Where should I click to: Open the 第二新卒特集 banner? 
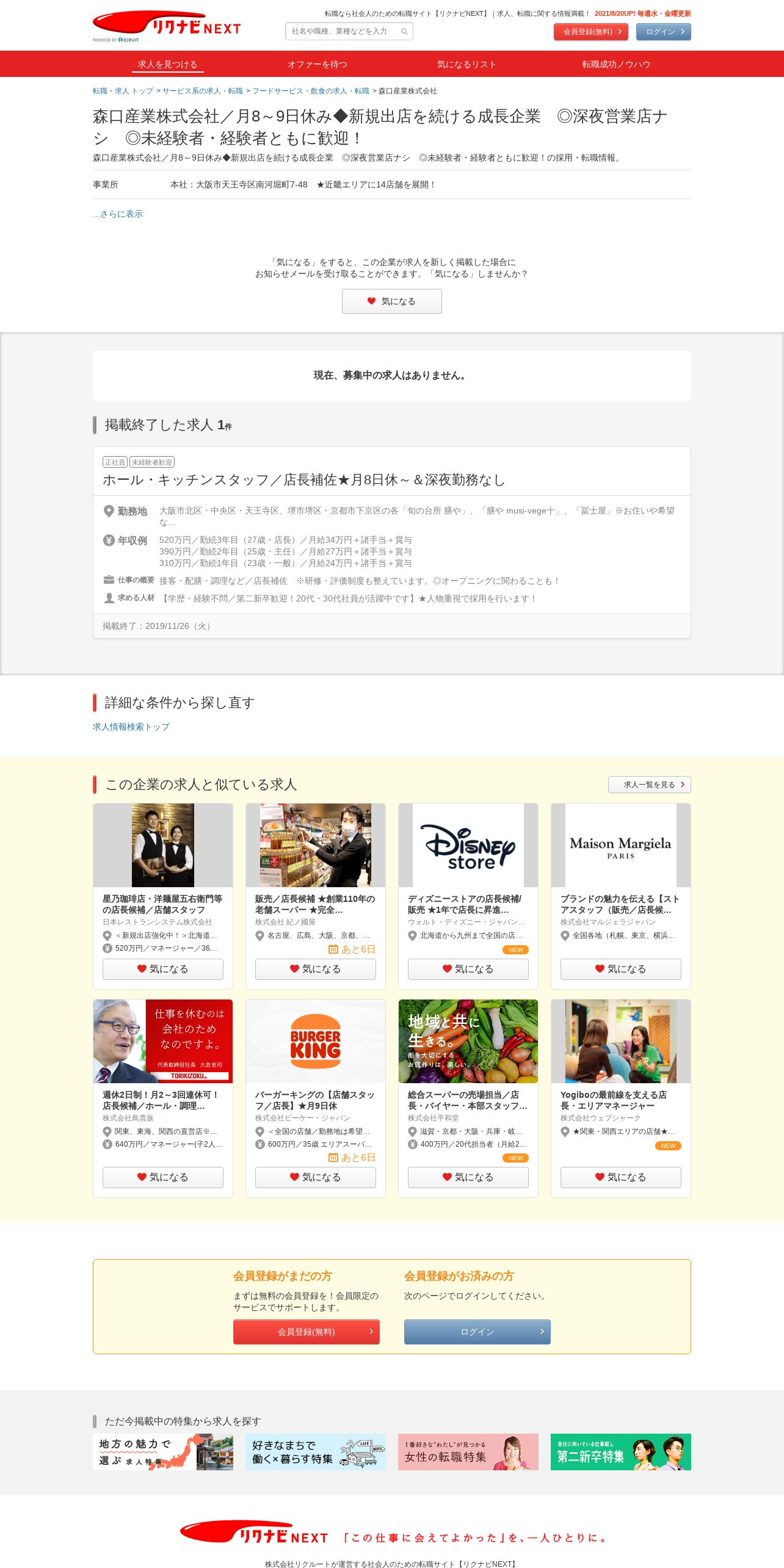coord(621,1452)
